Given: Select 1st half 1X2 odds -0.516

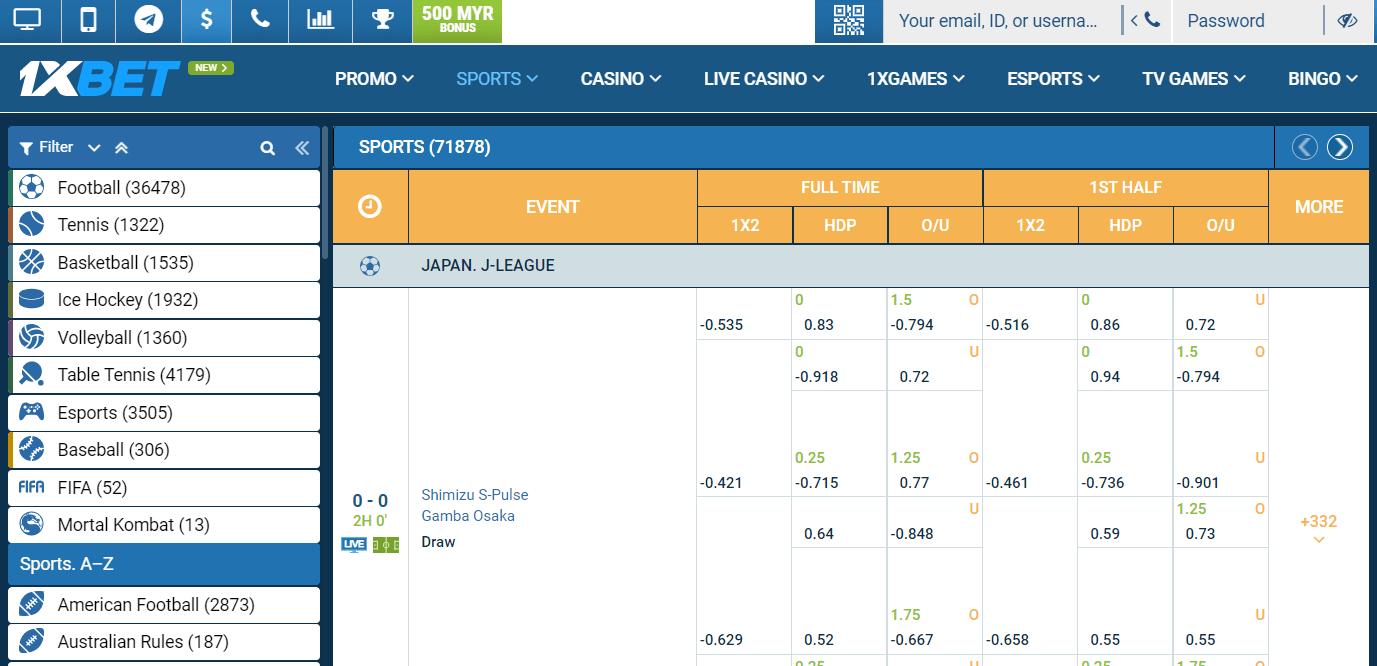Looking at the screenshot, I should coord(1007,325).
